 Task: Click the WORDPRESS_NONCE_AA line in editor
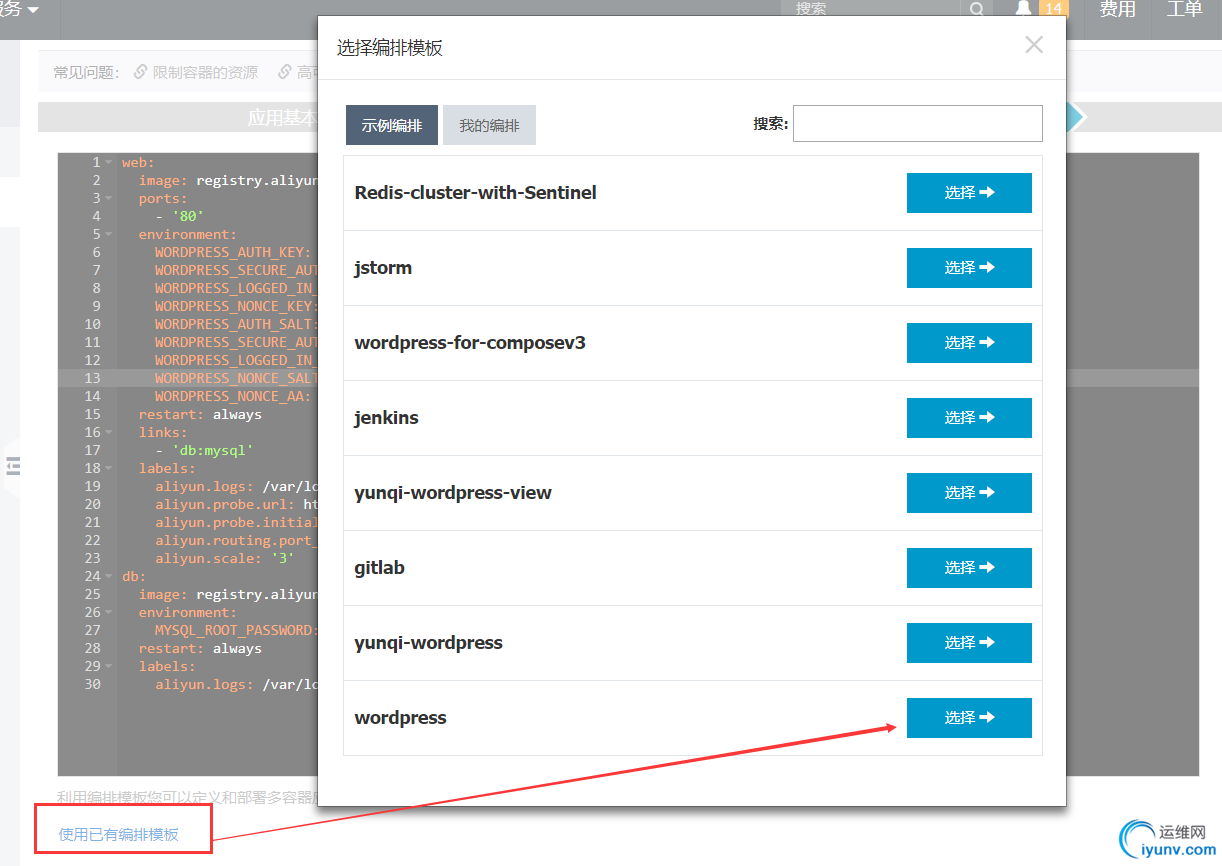(x=232, y=396)
